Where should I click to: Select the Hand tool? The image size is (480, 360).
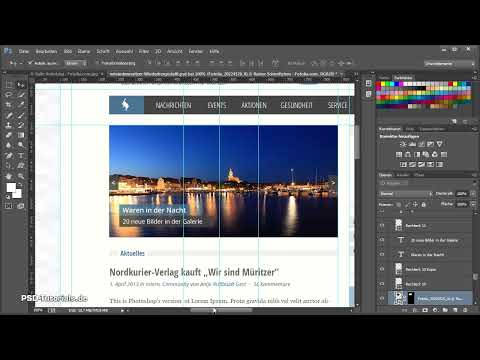click(9, 176)
